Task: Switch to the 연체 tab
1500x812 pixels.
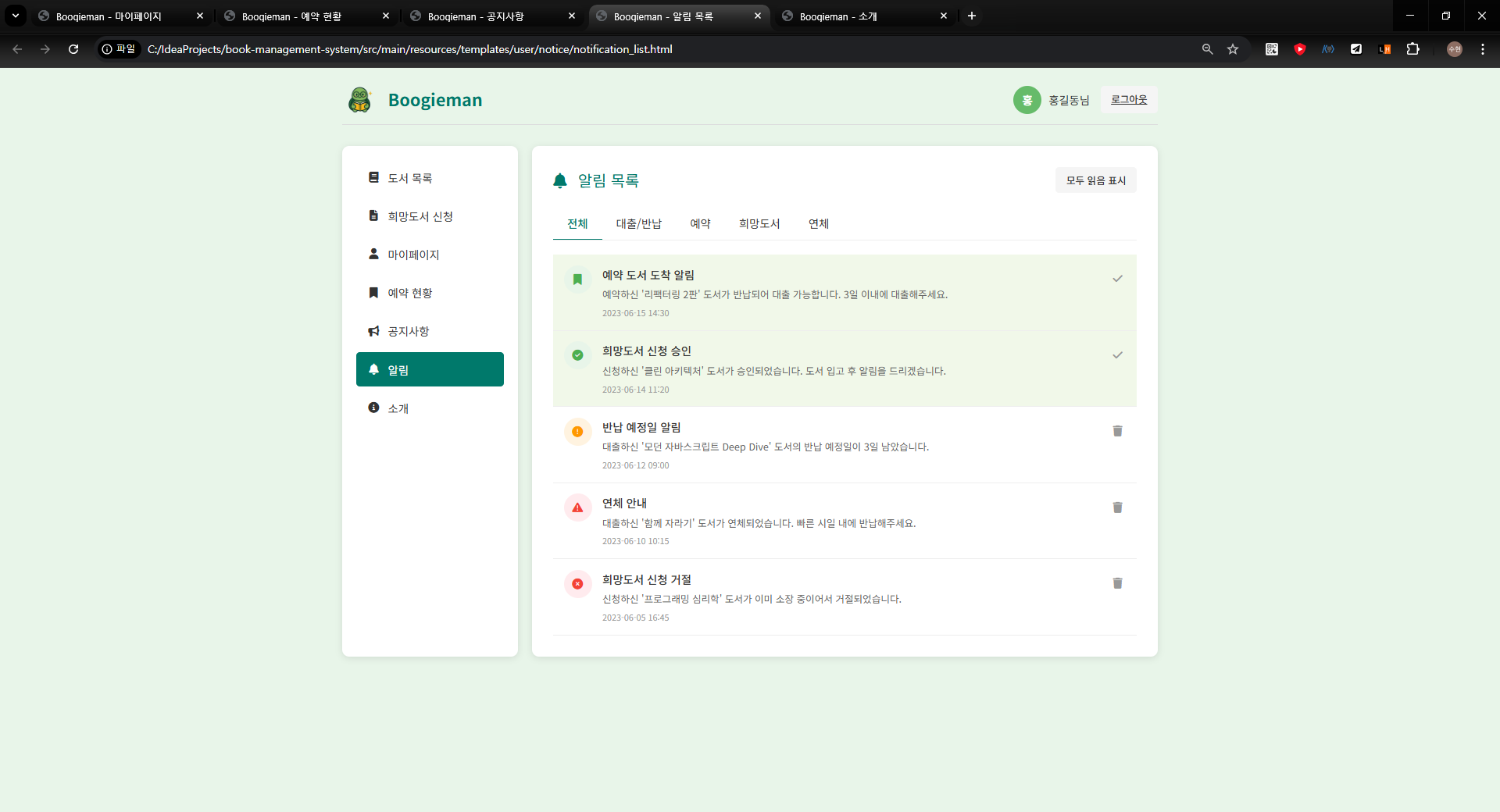Action: pos(818,224)
